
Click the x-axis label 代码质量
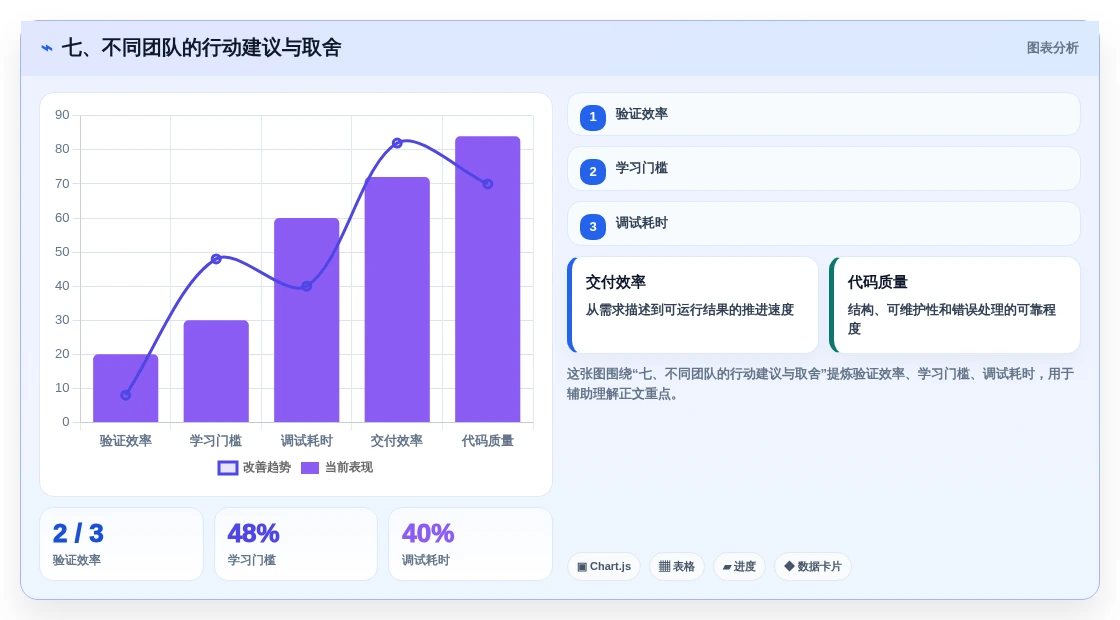[x=488, y=441]
